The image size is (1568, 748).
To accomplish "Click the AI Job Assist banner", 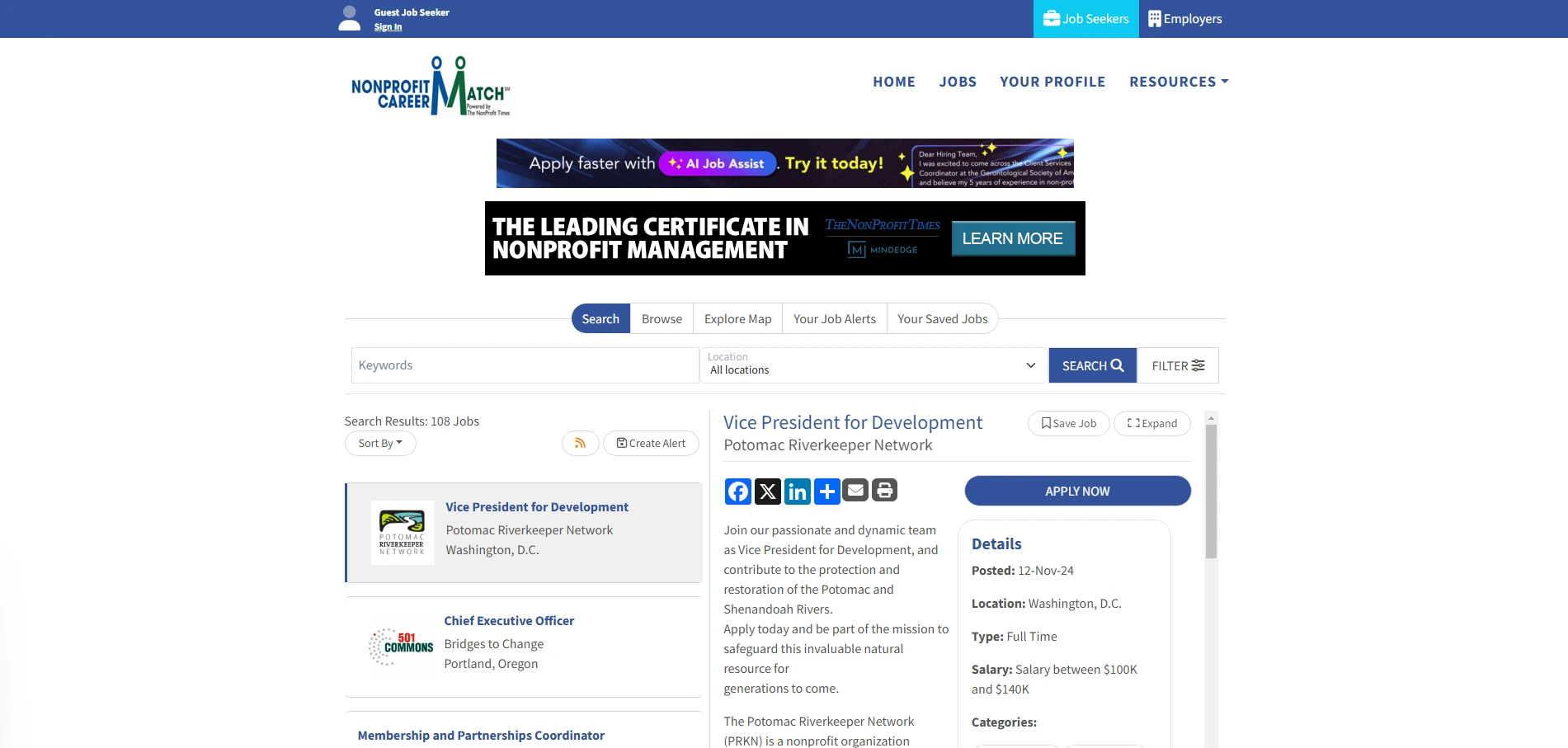I will pos(784,163).
